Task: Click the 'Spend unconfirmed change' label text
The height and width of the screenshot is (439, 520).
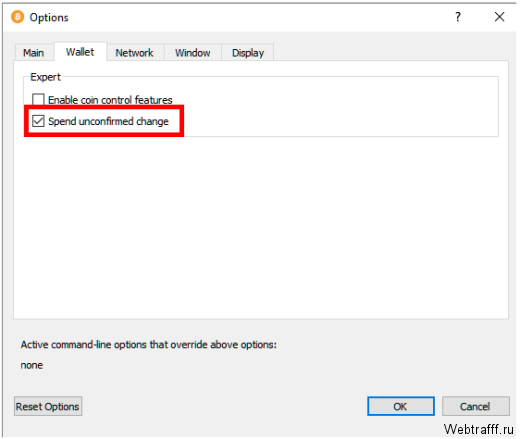Action: [108, 121]
